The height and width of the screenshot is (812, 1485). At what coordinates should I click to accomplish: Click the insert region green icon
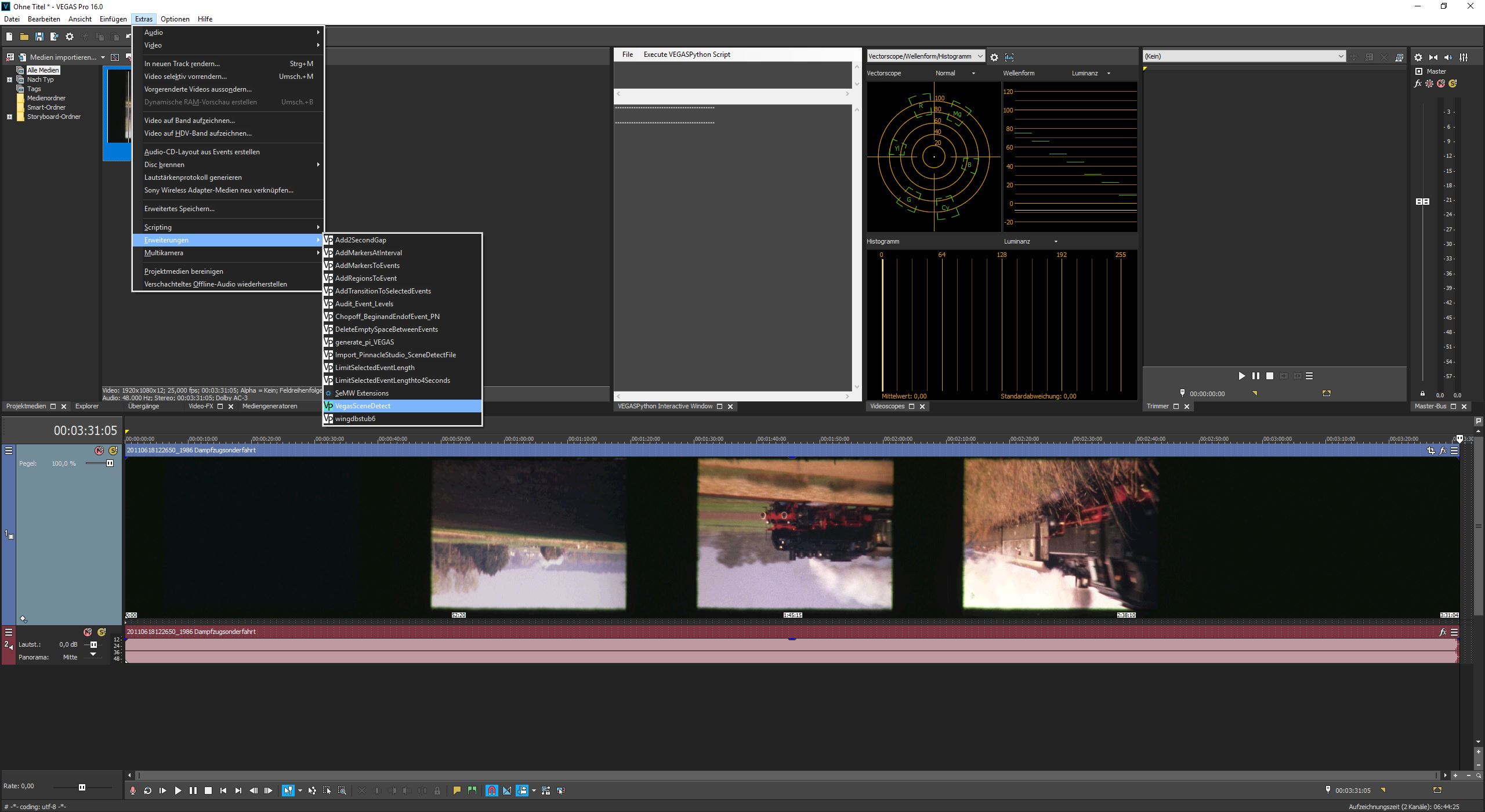click(472, 791)
